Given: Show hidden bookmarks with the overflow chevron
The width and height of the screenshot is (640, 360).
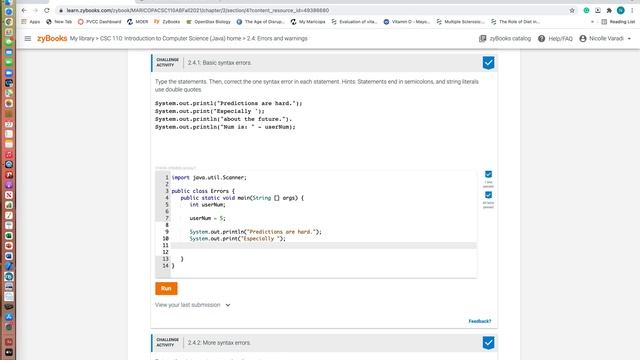Looking at the screenshot, I should [592, 22].
